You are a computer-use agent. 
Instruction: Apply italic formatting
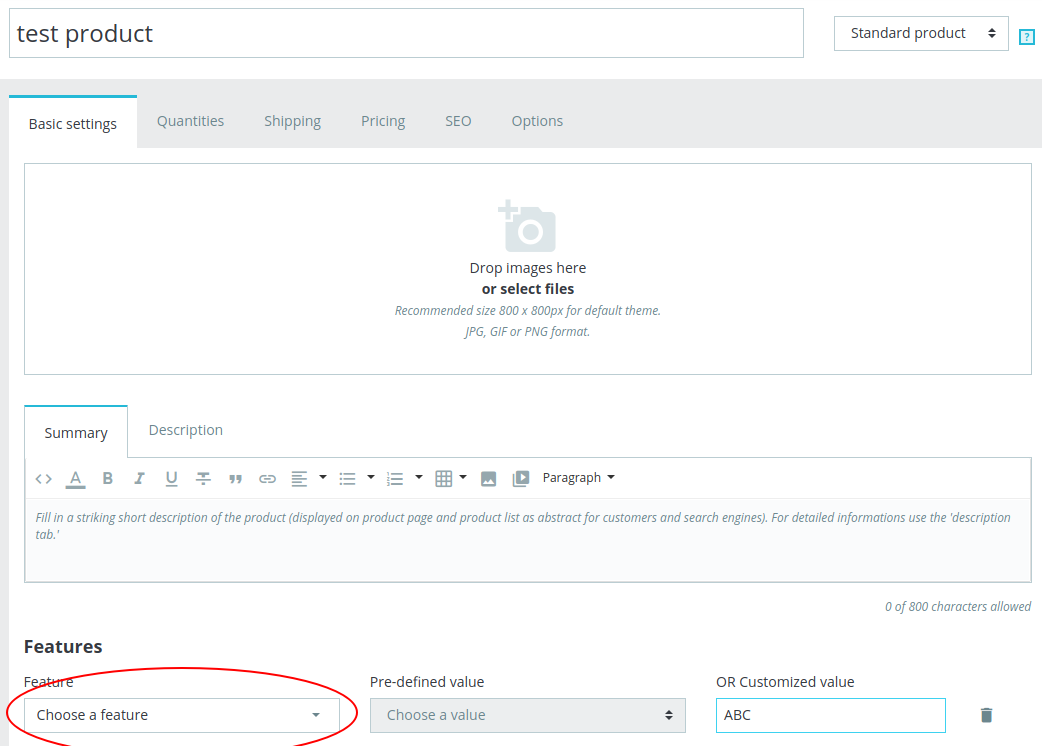tap(139, 477)
